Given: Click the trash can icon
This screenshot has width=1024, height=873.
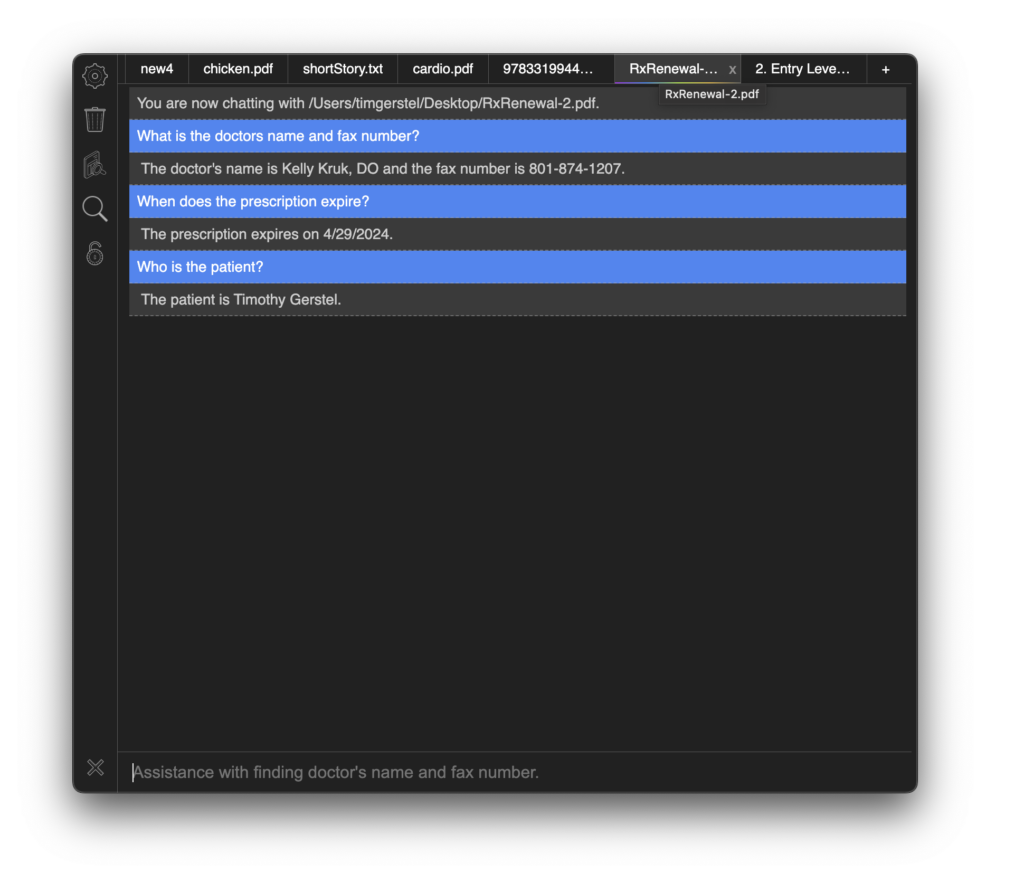Looking at the screenshot, I should click(95, 120).
